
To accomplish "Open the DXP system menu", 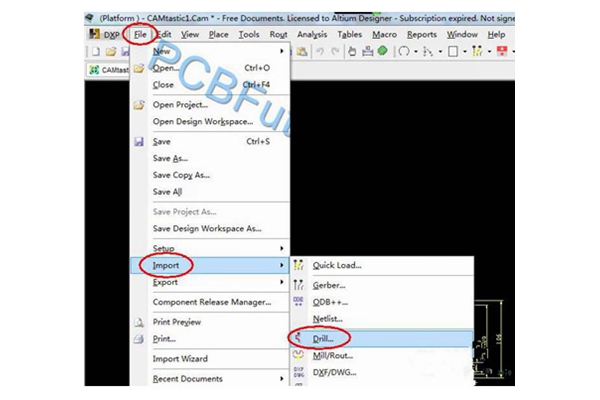I will (109, 34).
